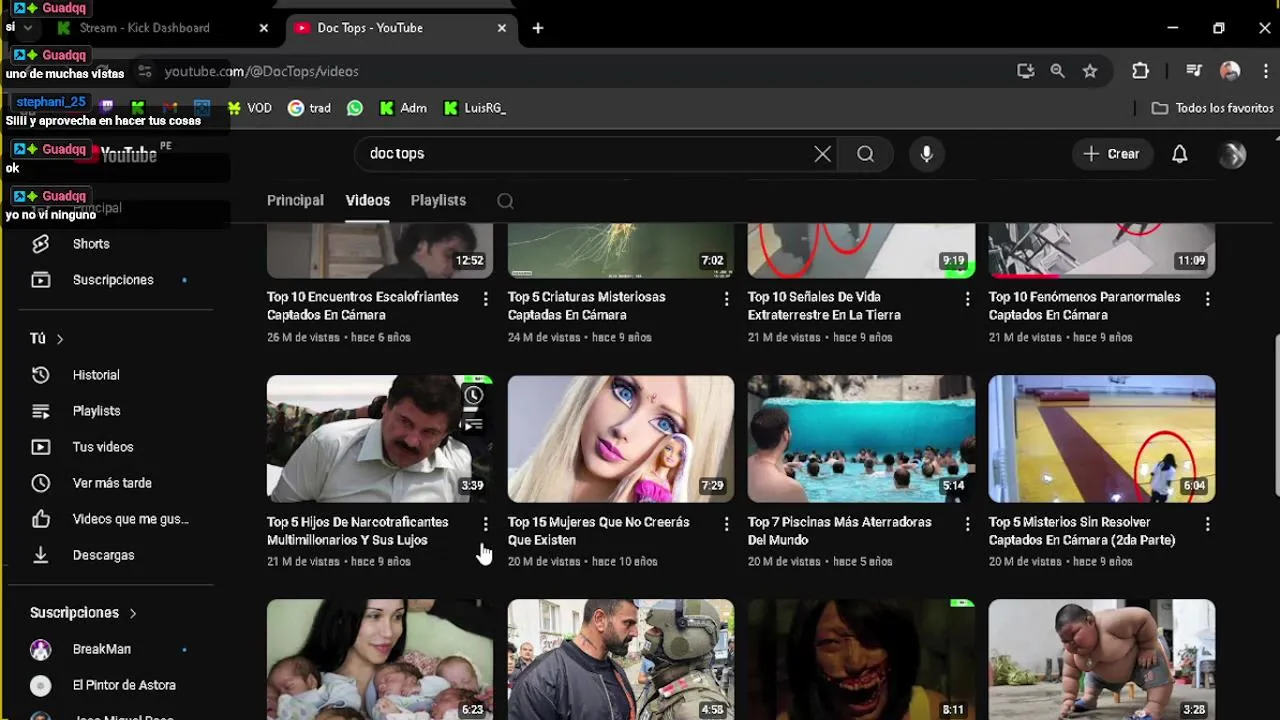
Task: Select the Videos channel tab
Action: tap(368, 201)
